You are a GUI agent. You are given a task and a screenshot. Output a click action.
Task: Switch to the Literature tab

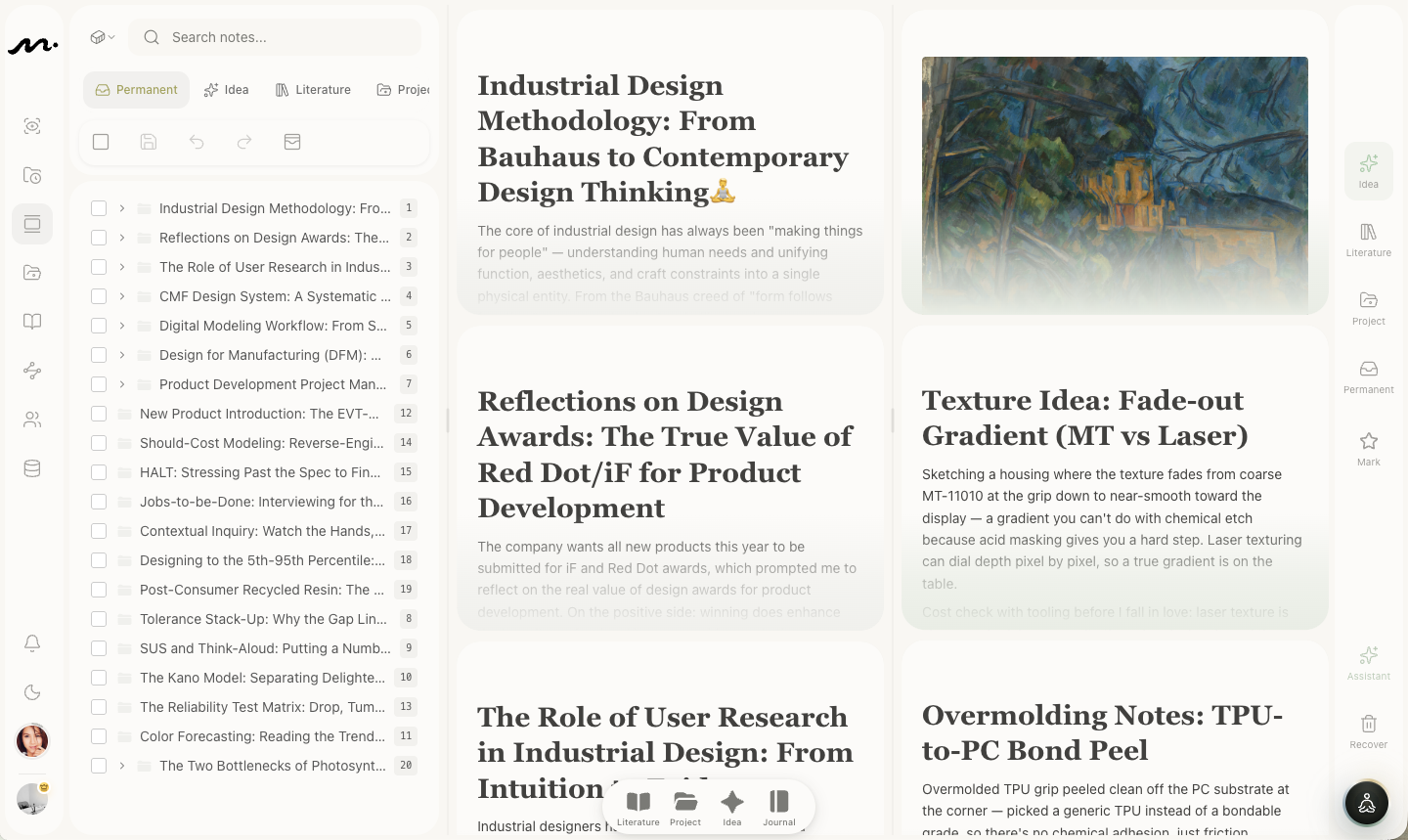tap(313, 90)
